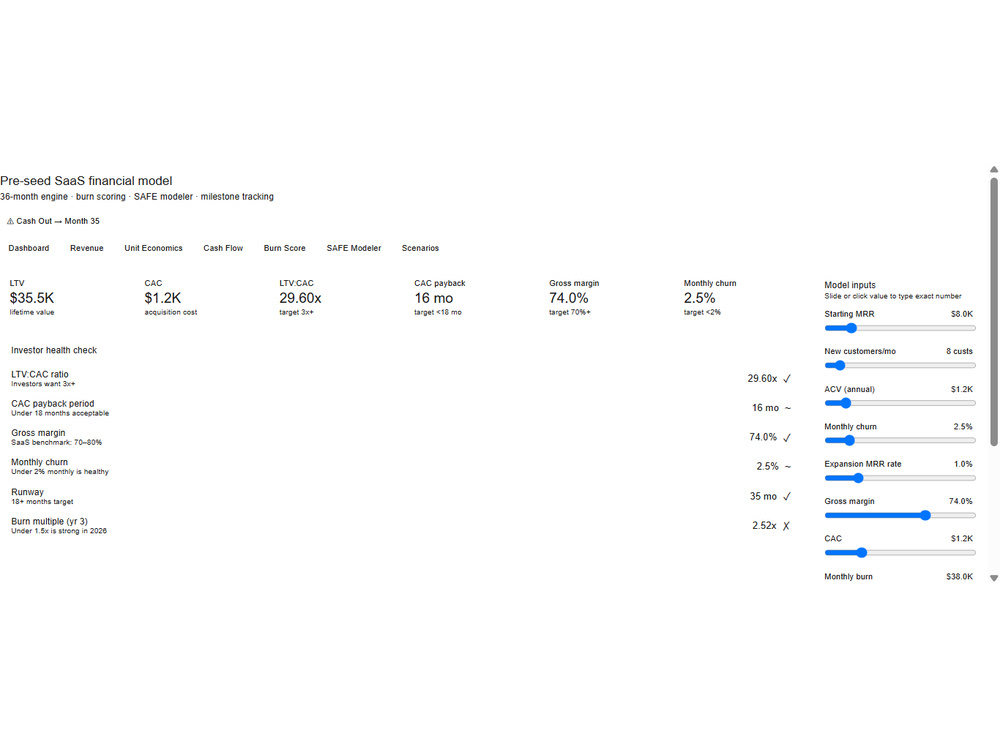Click the Model inputs heading

(849, 285)
